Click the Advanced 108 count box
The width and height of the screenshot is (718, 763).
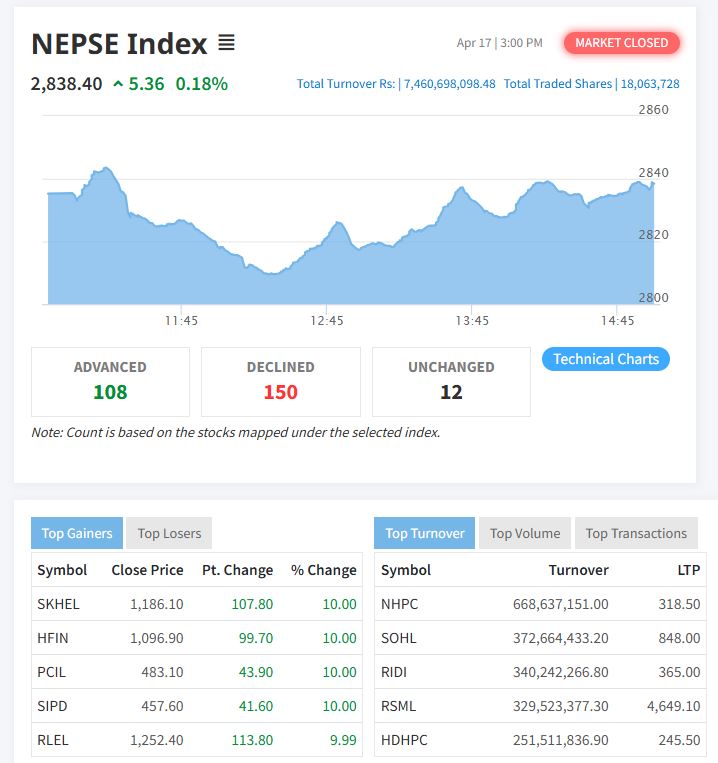(110, 381)
